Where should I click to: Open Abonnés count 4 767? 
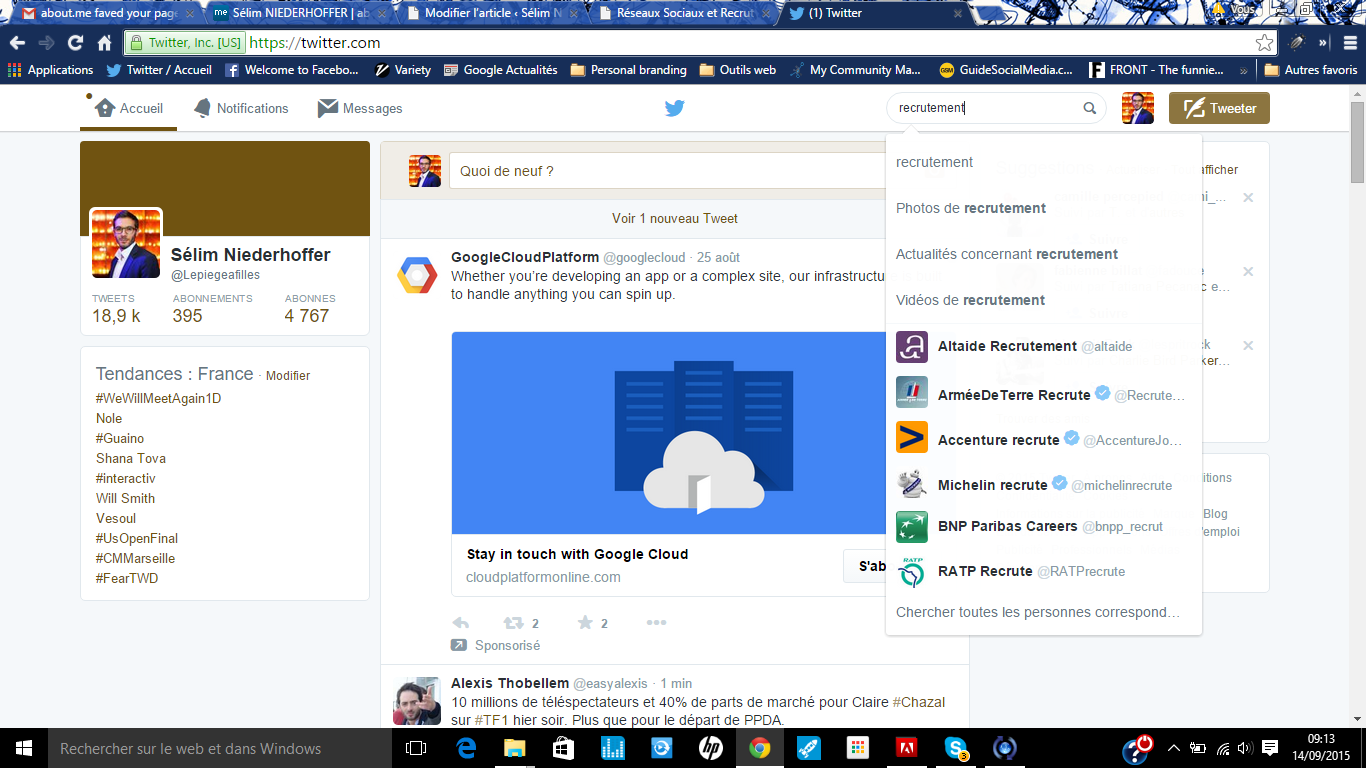[309, 308]
